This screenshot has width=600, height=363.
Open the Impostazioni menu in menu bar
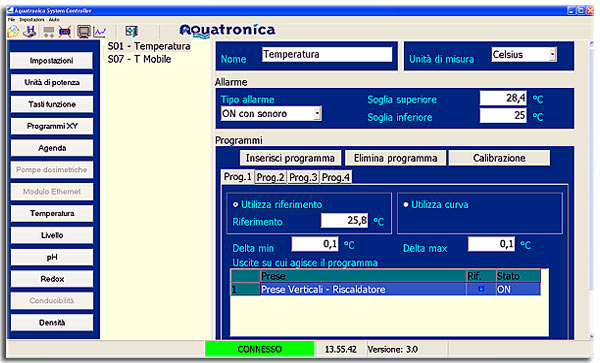point(32,20)
